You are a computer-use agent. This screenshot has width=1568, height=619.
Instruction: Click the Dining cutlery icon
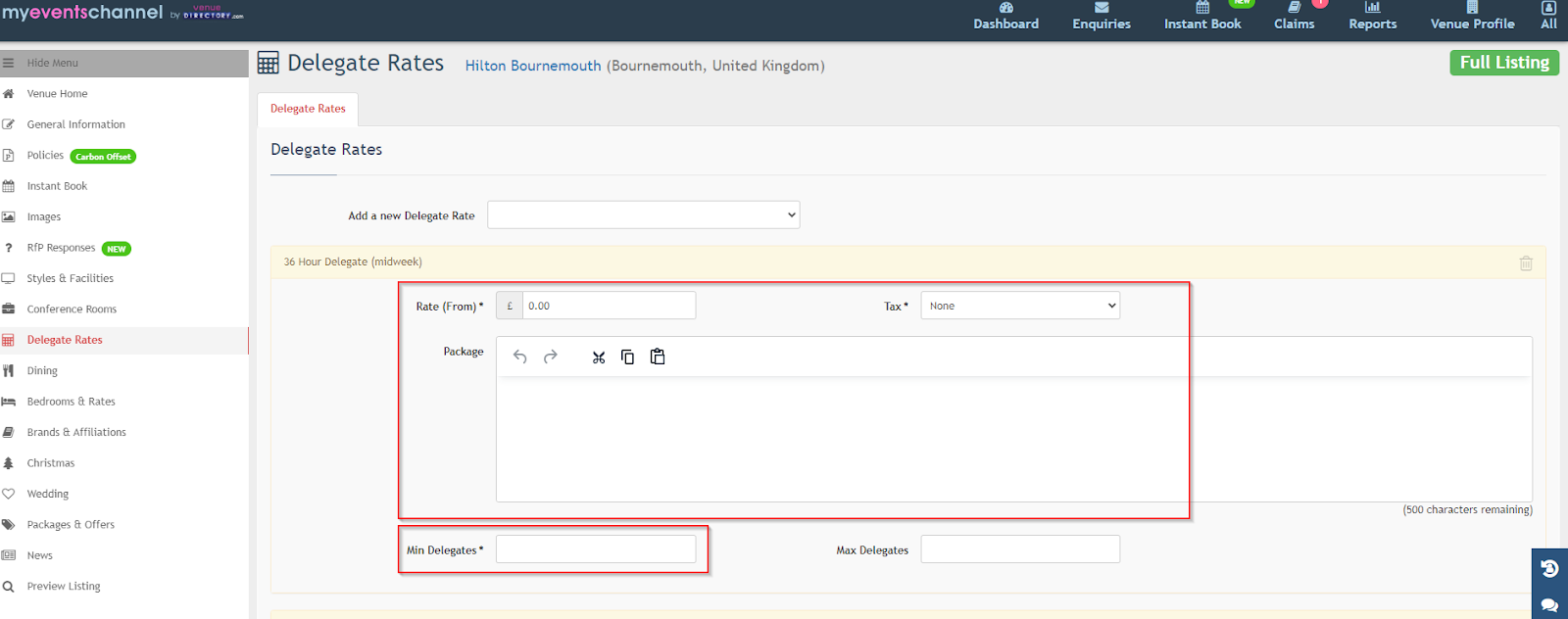point(8,370)
